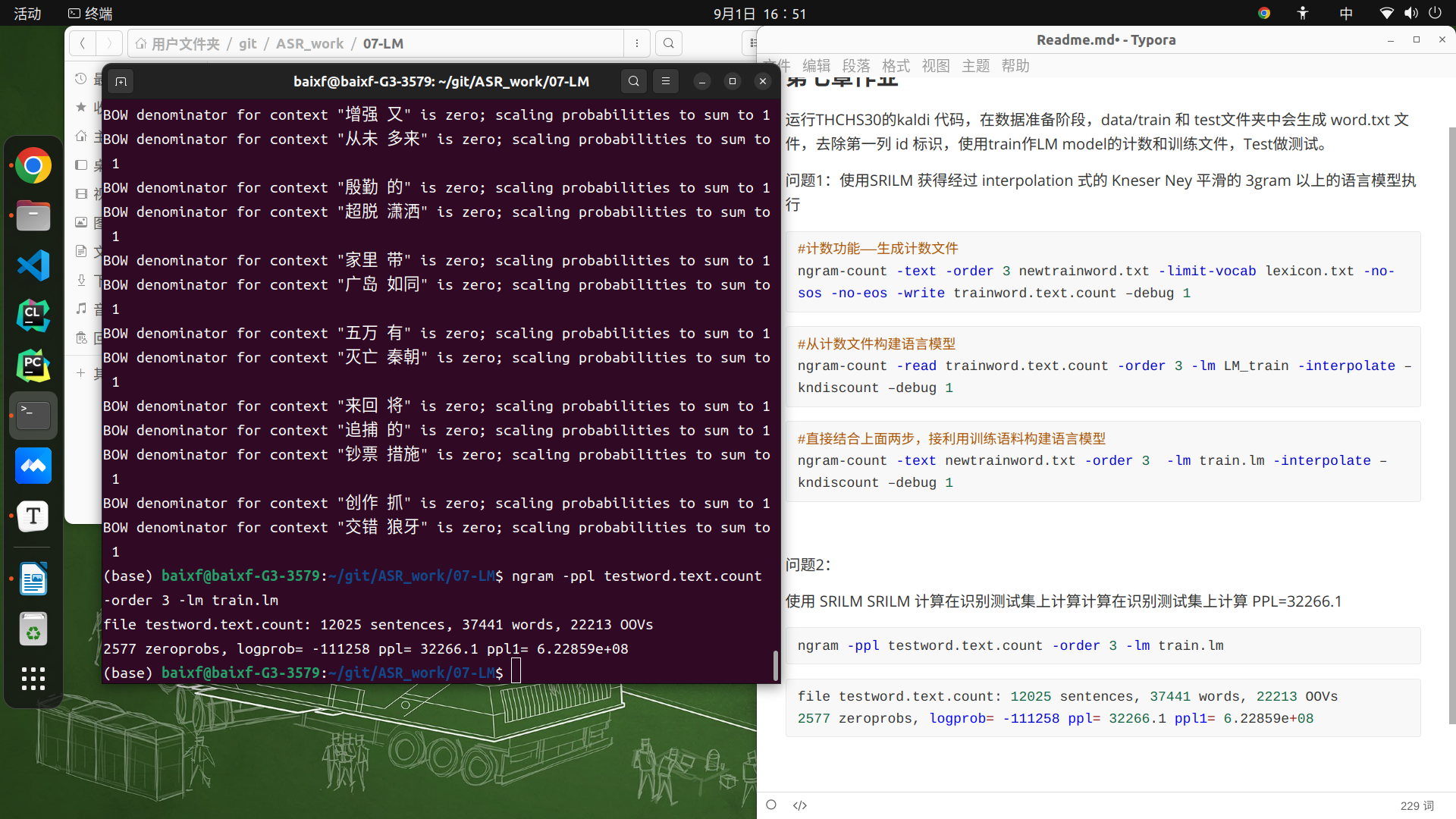Search in the file manager
1456x819 pixels.
click(669, 43)
